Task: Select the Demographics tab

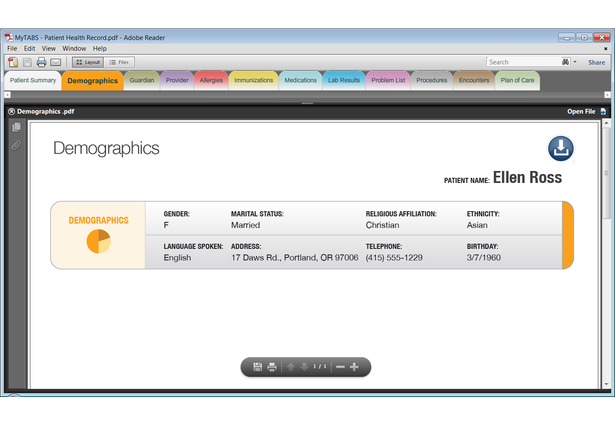Action: tap(93, 81)
